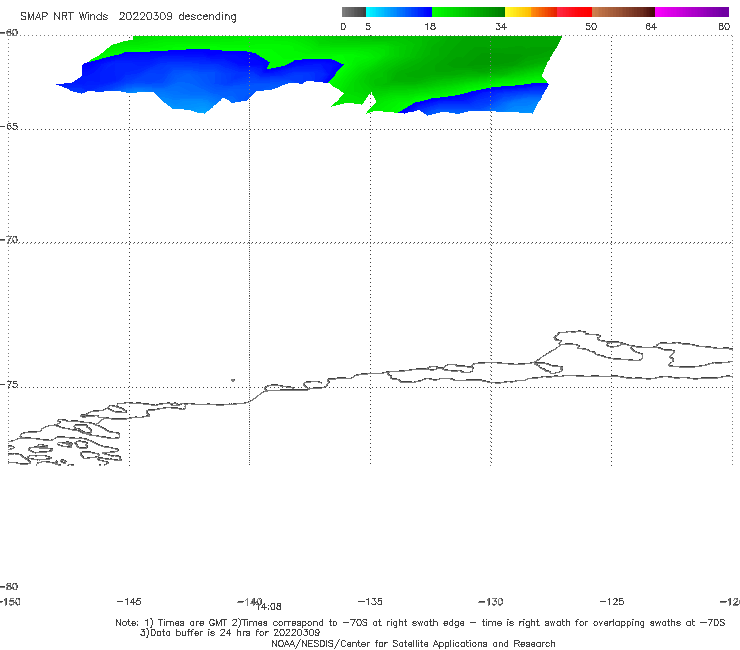
Task: Click the color bar label '64'
Action: pos(651,26)
